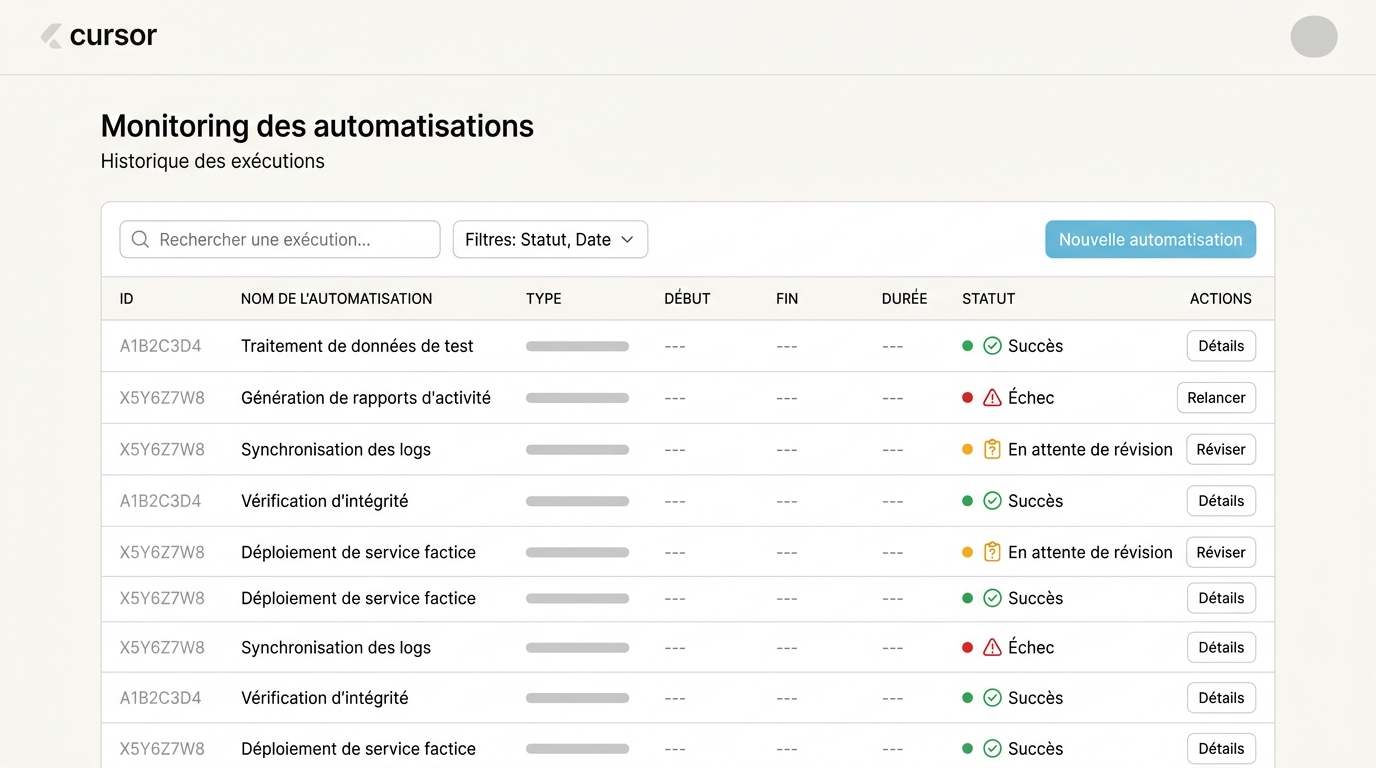Open the Filtres: Statut, Date dropdown
1376x768 pixels.
coord(550,239)
